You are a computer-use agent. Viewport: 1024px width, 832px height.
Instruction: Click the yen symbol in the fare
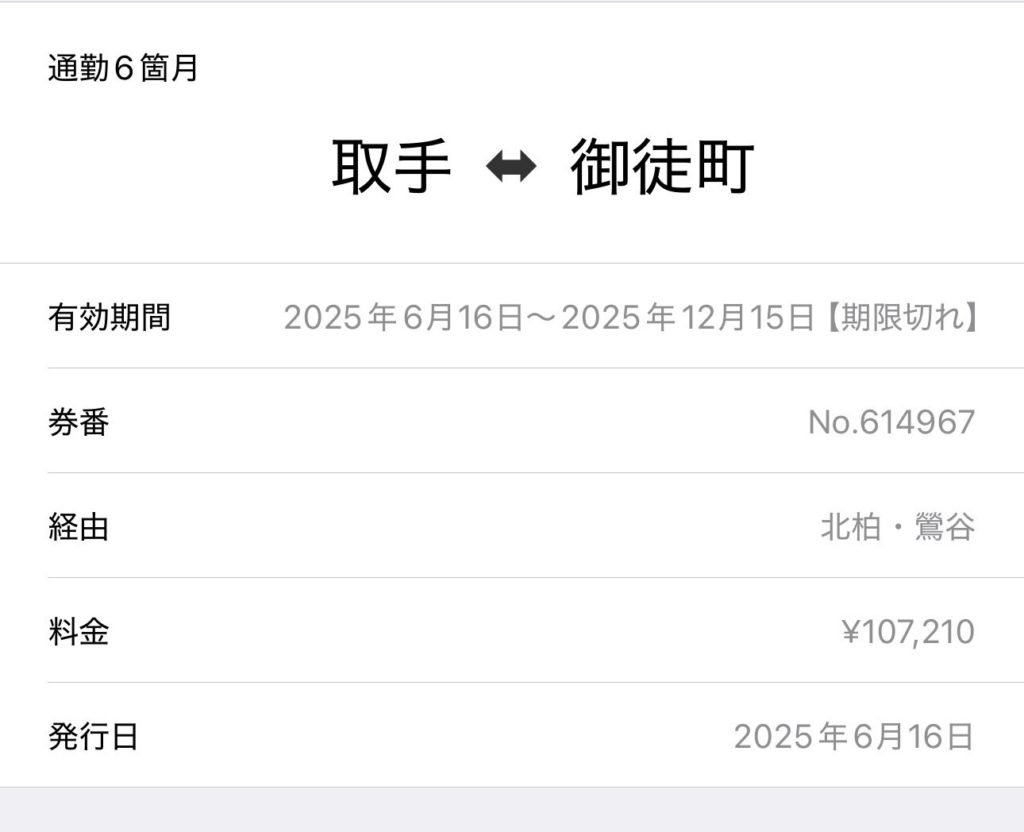click(851, 632)
